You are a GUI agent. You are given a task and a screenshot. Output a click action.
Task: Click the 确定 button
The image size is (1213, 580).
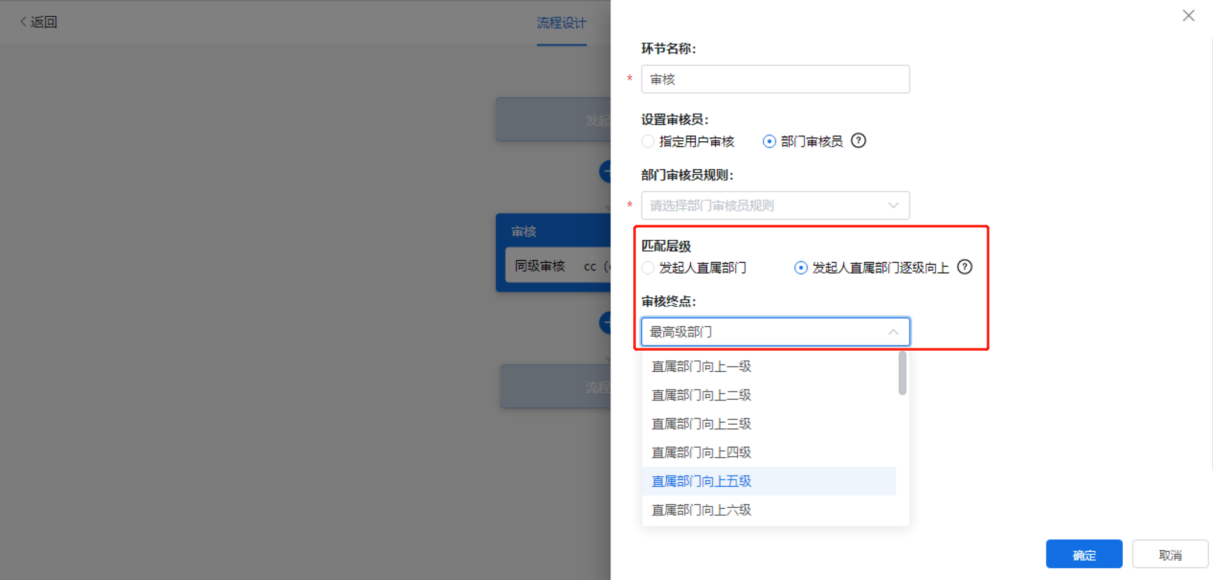[1084, 555]
